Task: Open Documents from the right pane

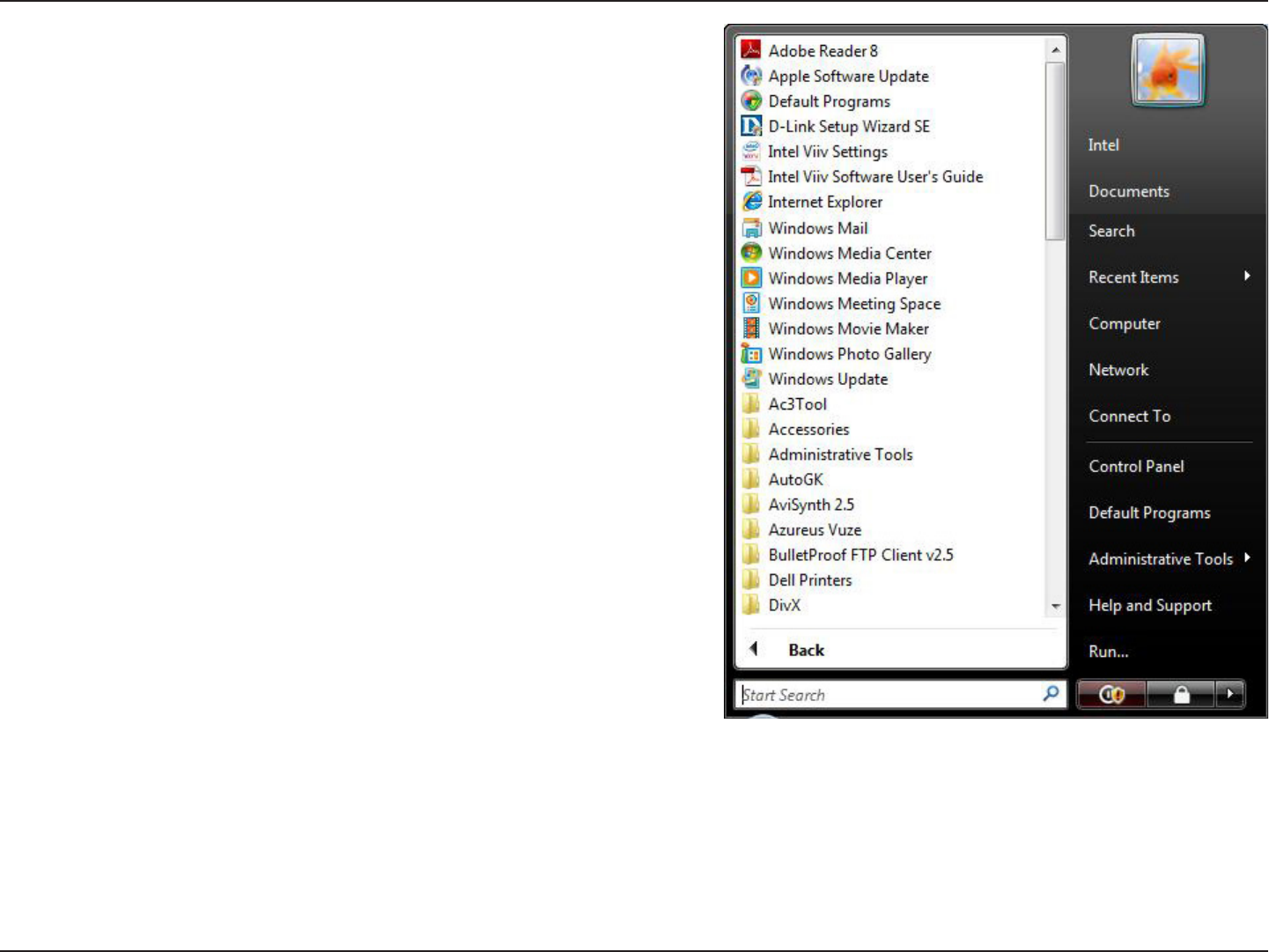Action: [1129, 191]
